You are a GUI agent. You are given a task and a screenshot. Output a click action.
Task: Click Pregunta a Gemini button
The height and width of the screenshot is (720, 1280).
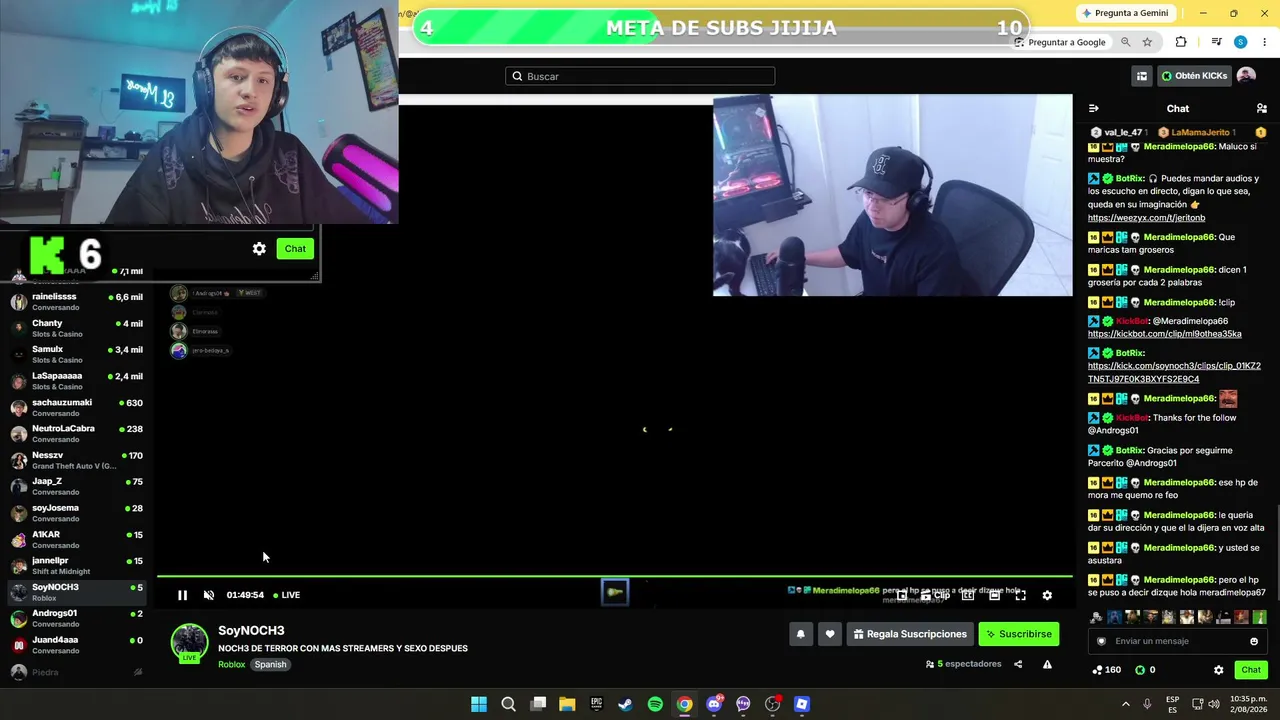click(x=1125, y=13)
